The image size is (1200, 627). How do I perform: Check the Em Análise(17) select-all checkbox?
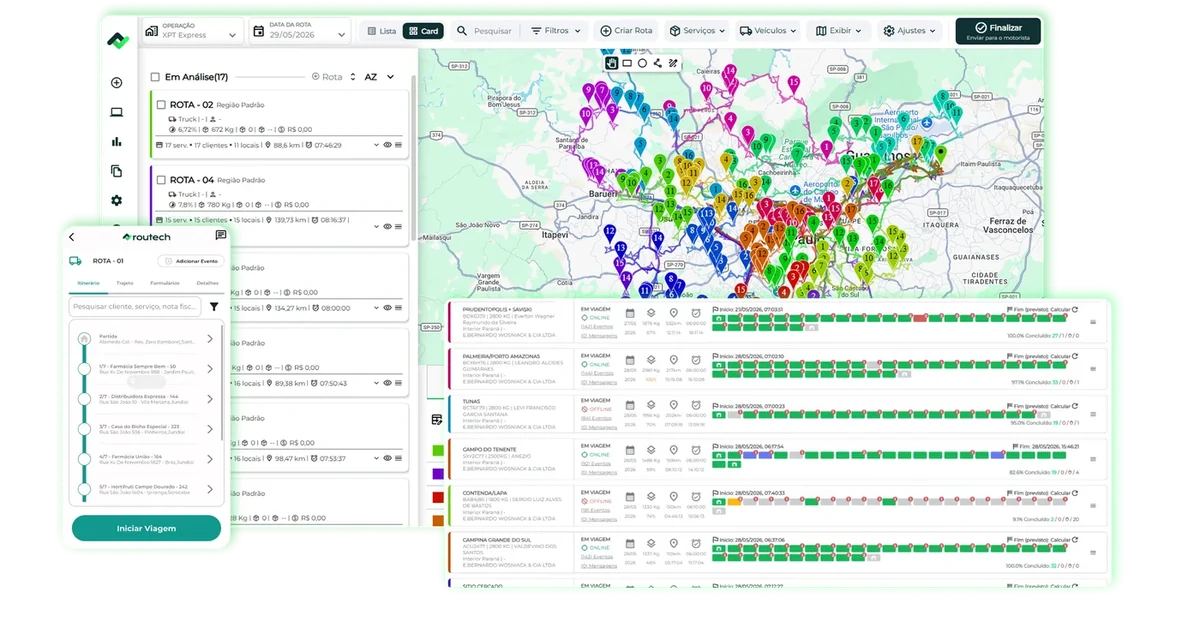(x=155, y=77)
